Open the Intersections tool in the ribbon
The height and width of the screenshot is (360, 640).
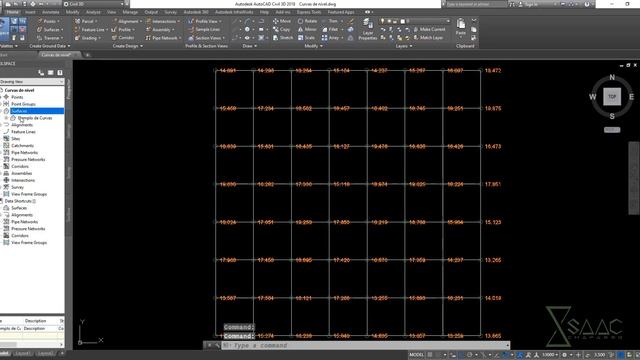point(163,21)
